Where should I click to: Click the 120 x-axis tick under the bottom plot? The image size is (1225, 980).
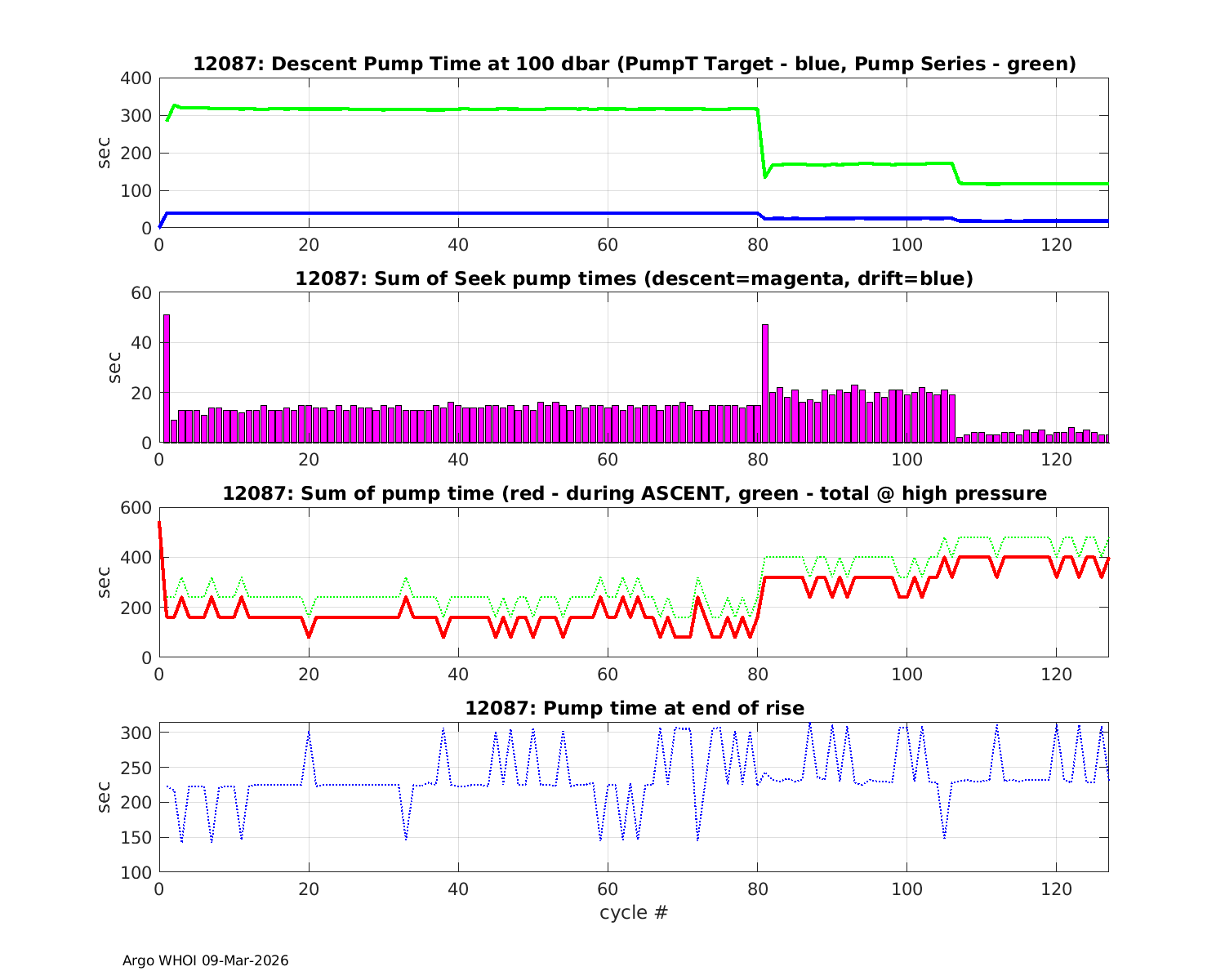(1056, 889)
